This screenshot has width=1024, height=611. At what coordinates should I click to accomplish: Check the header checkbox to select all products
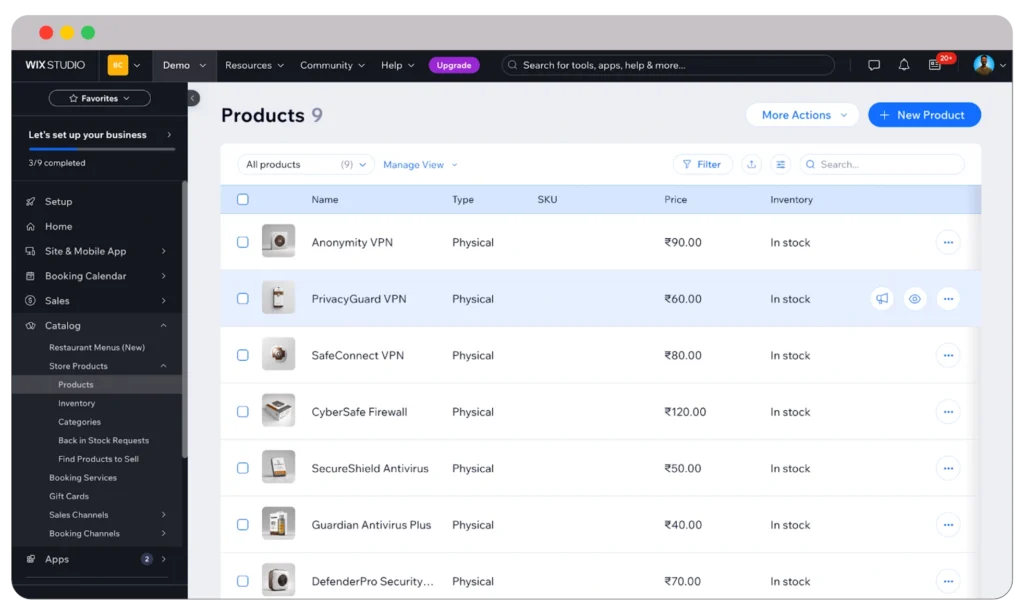[243, 199]
